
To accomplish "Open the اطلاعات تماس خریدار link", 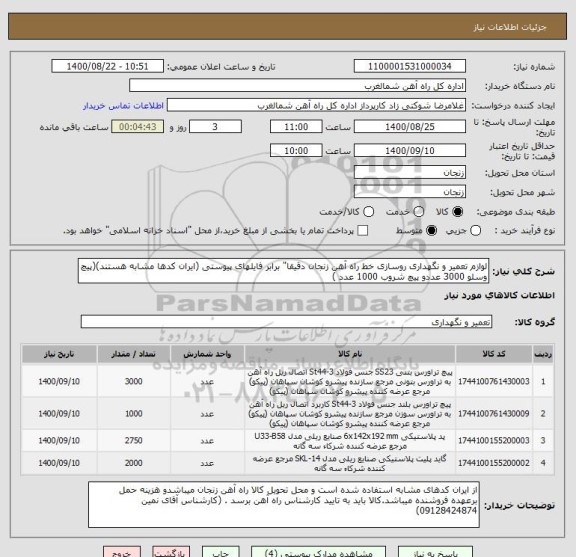I will (x=123, y=106).
